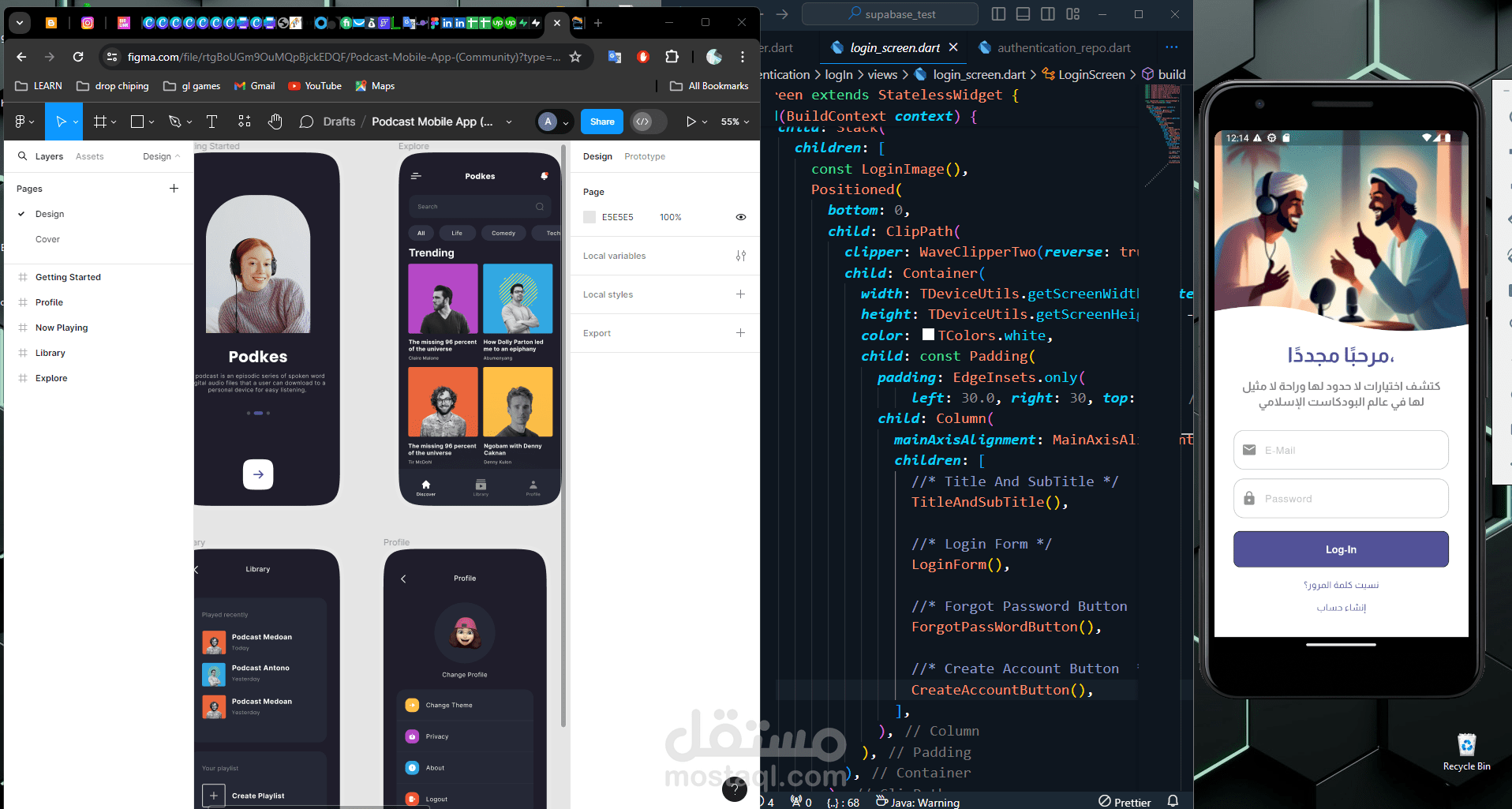
Task: Open VS Code notifications bell
Action: point(1173,801)
